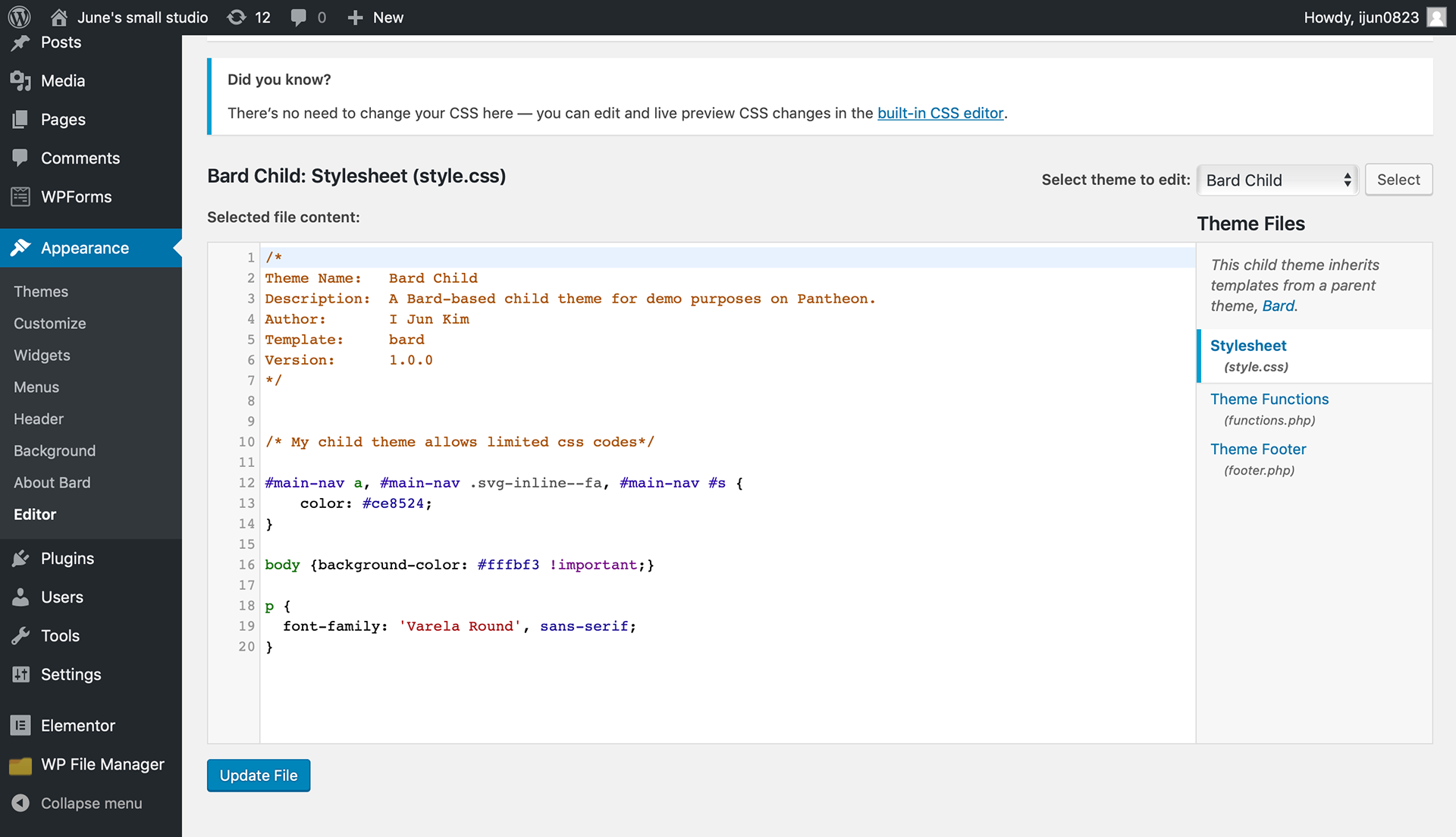Viewport: 1456px width, 837px height.
Task: Click the Template: bard line
Action: coord(344,340)
